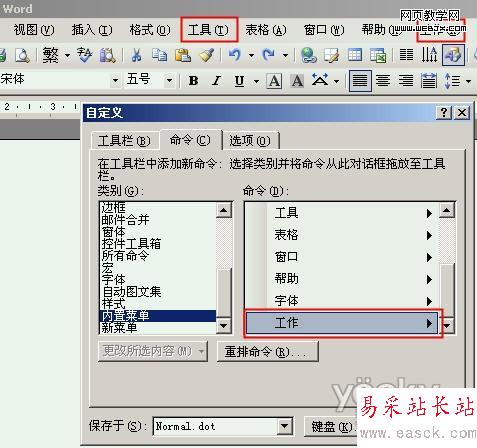Viewport: 477px width, 448px height.
Task: Select 内置菜单 in the category list
Action: click(x=158, y=316)
